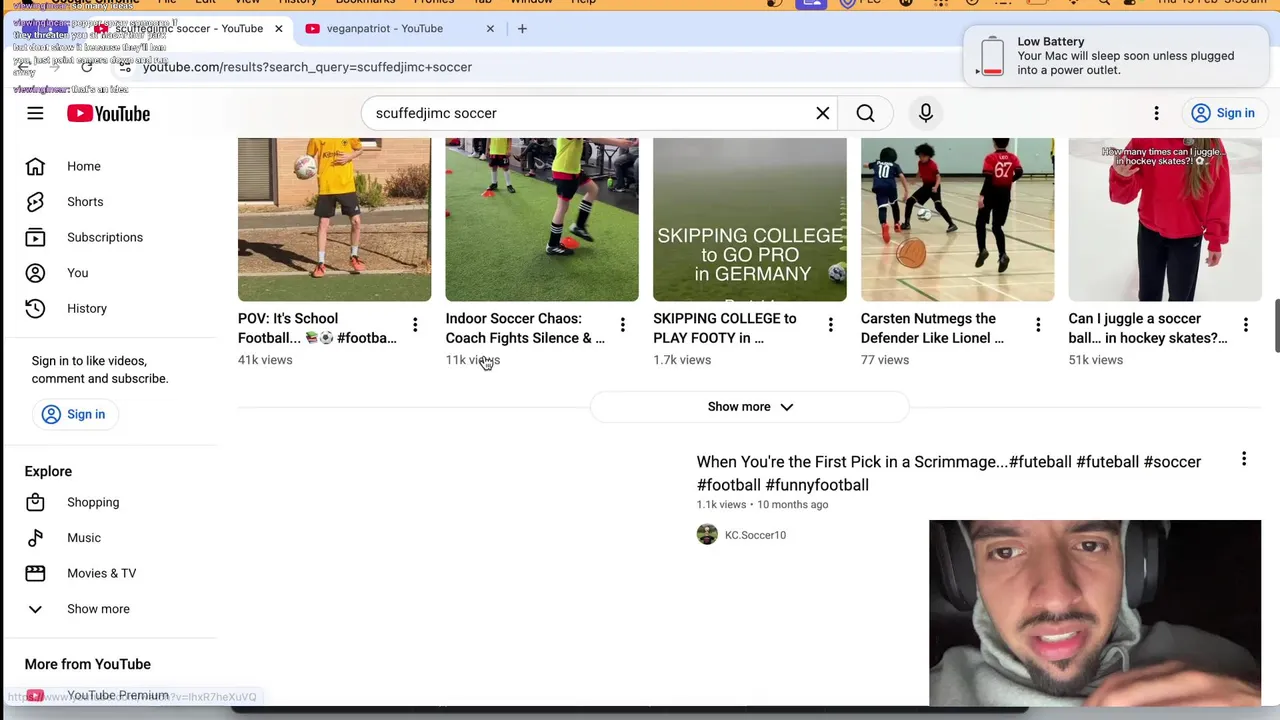Viewport: 1280px width, 720px height.
Task: Open POV: It's School Football short title
Action: point(317,328)
